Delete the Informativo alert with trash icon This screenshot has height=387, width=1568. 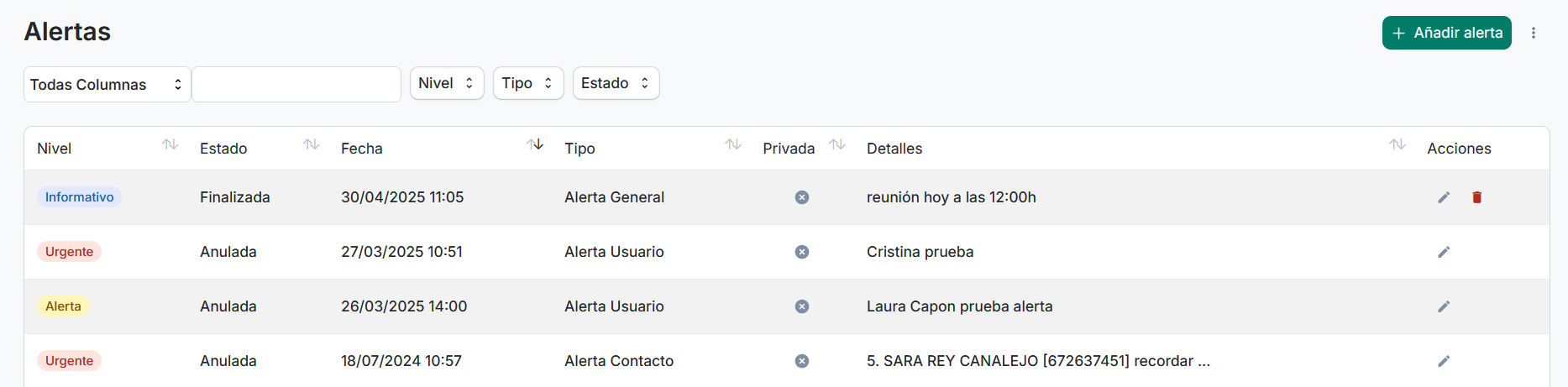coord(1476,197)
